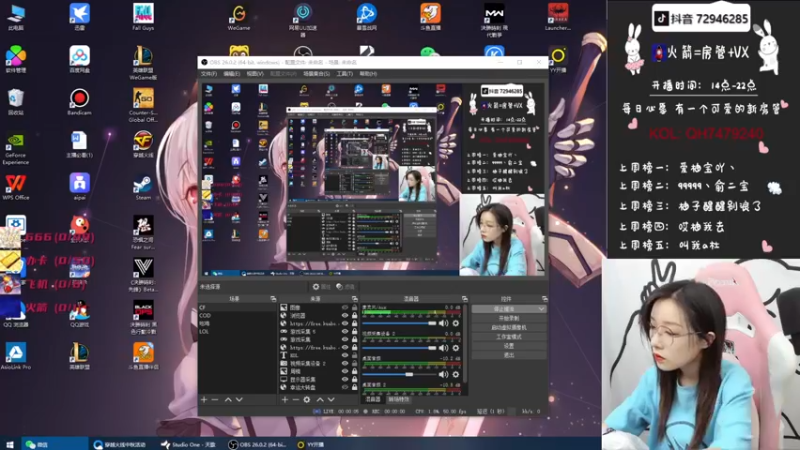Adjust the 视频采集设备 2 volume slider
The image size is (800, 450).
[x=399, y=348]
